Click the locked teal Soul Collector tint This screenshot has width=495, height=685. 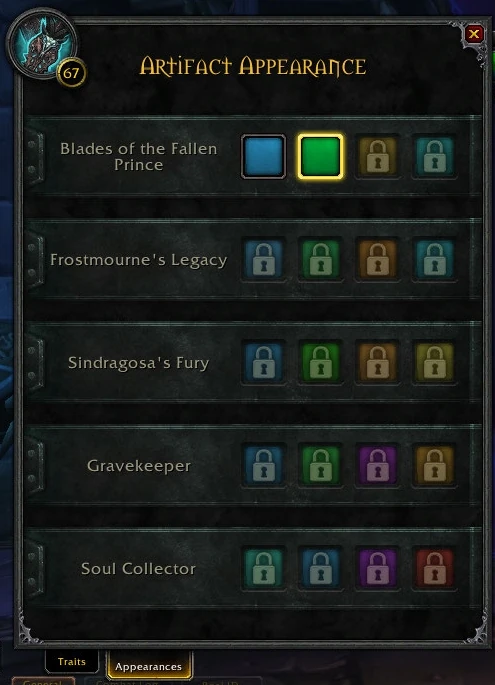click(263, 568)
